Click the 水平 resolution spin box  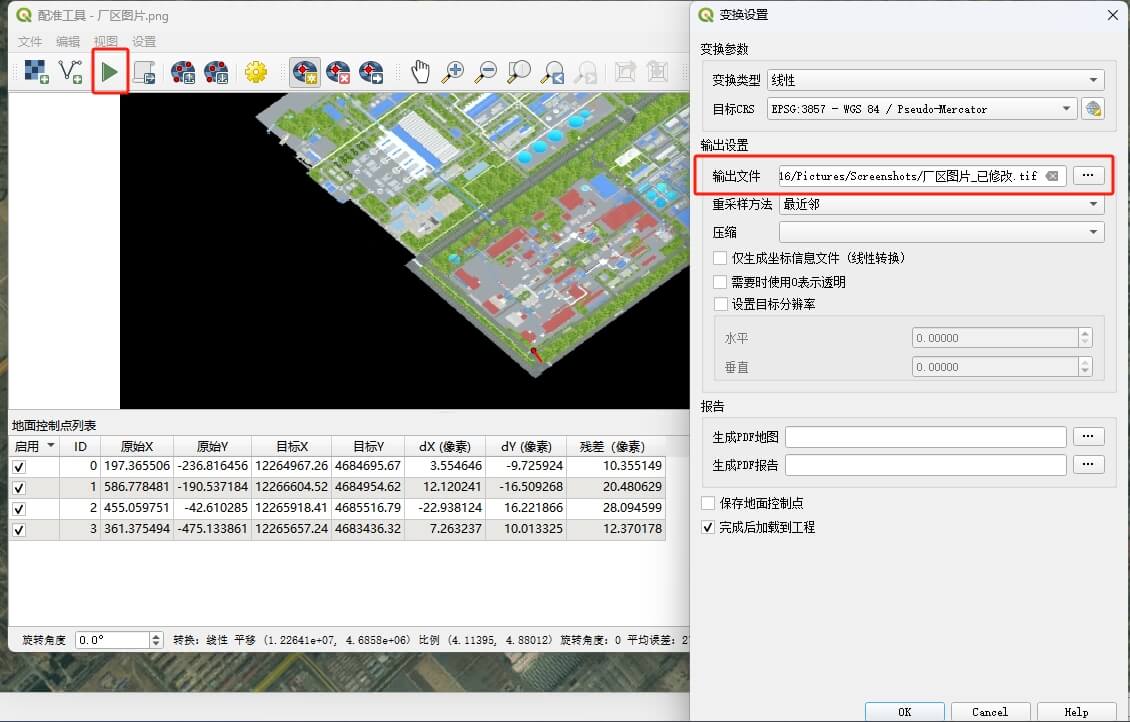click(x=1002, y=337)
